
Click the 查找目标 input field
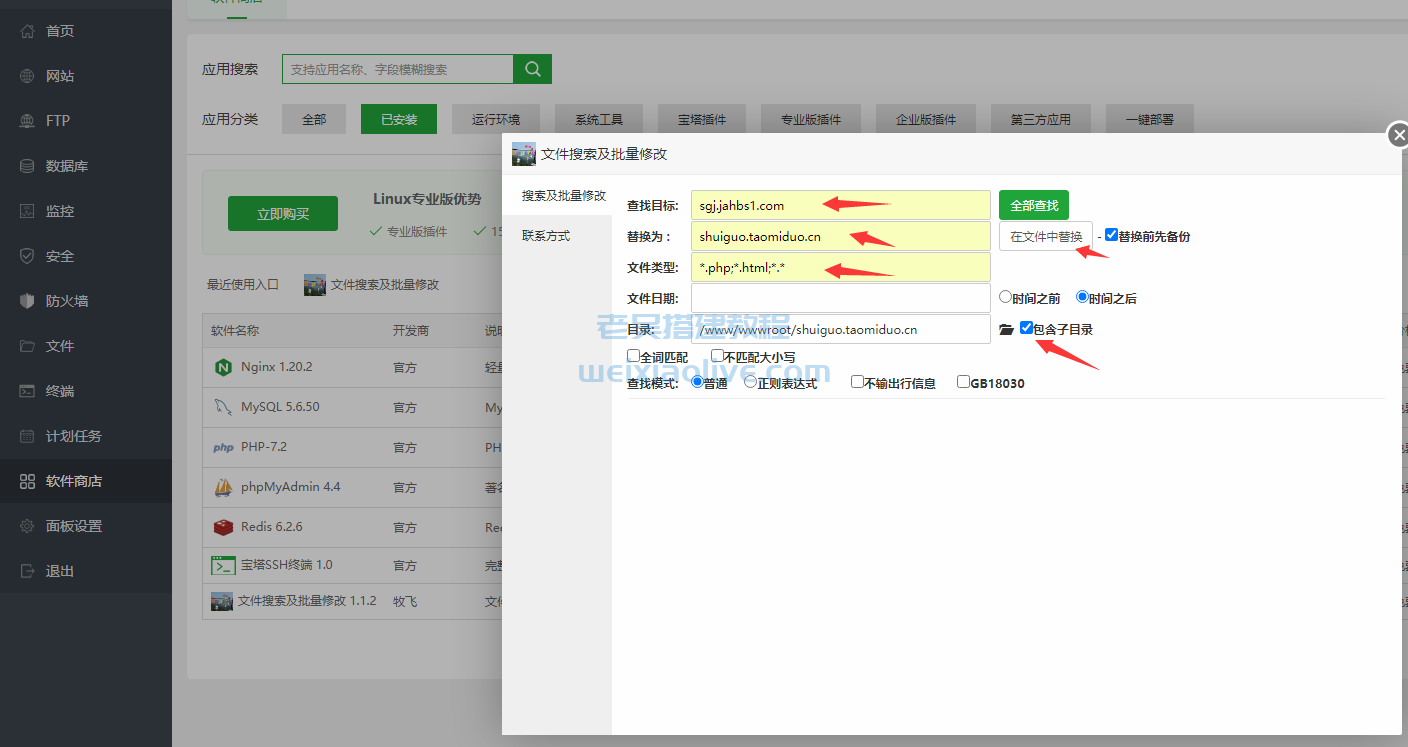click(841, 205)
